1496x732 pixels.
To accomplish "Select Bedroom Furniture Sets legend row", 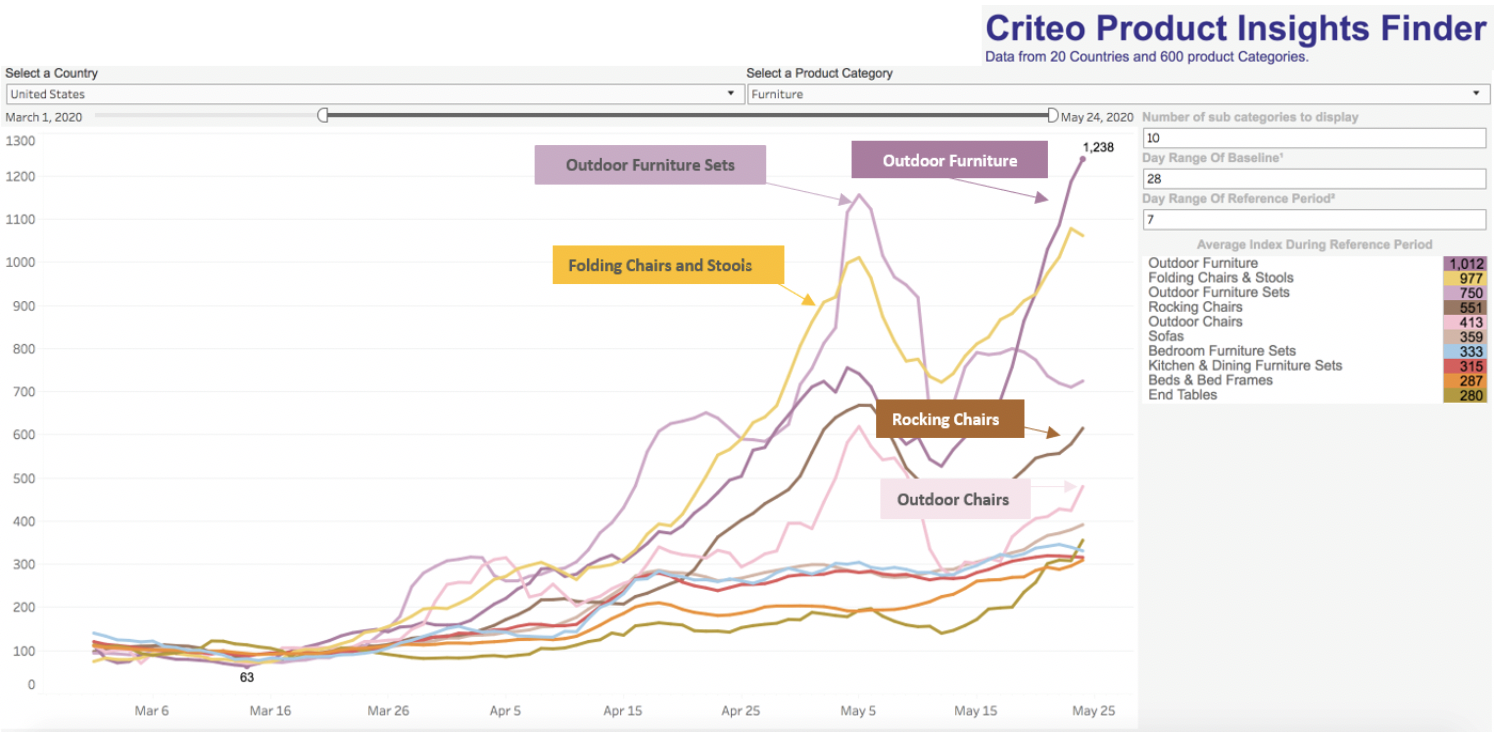I will click(x=1317, y=351).
